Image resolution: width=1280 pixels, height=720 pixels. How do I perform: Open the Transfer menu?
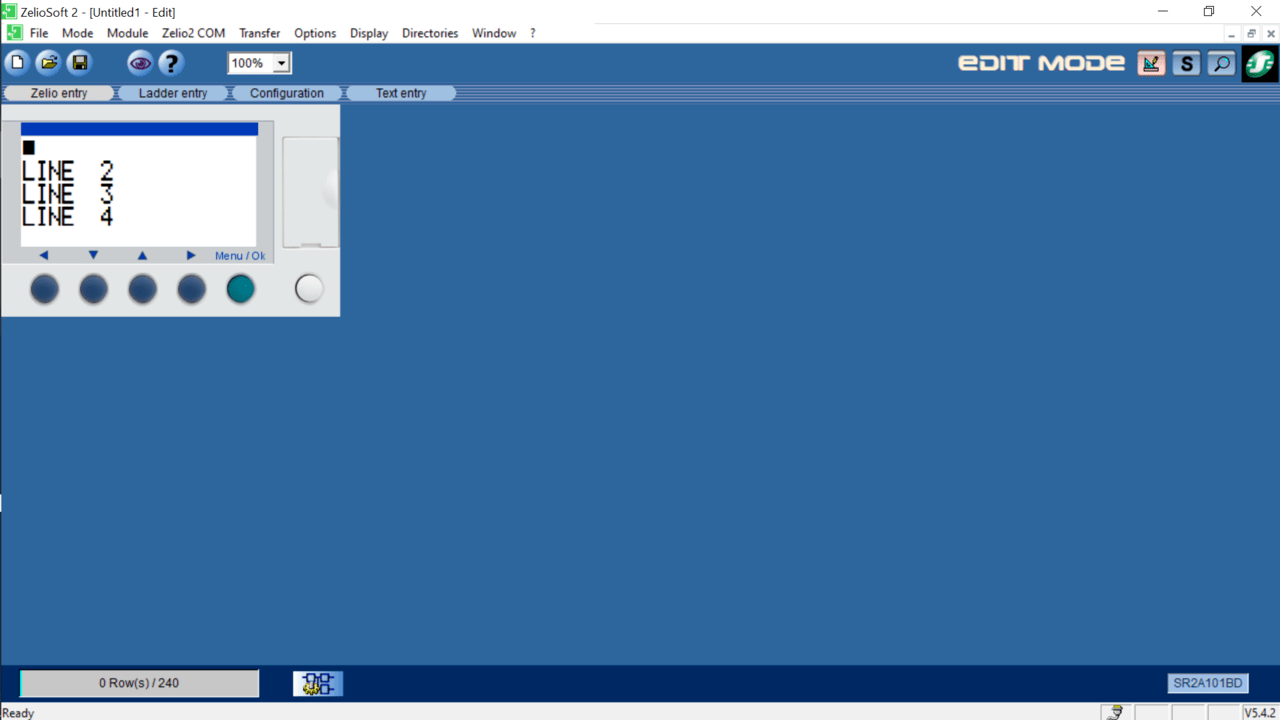click(x=259, y=33)
